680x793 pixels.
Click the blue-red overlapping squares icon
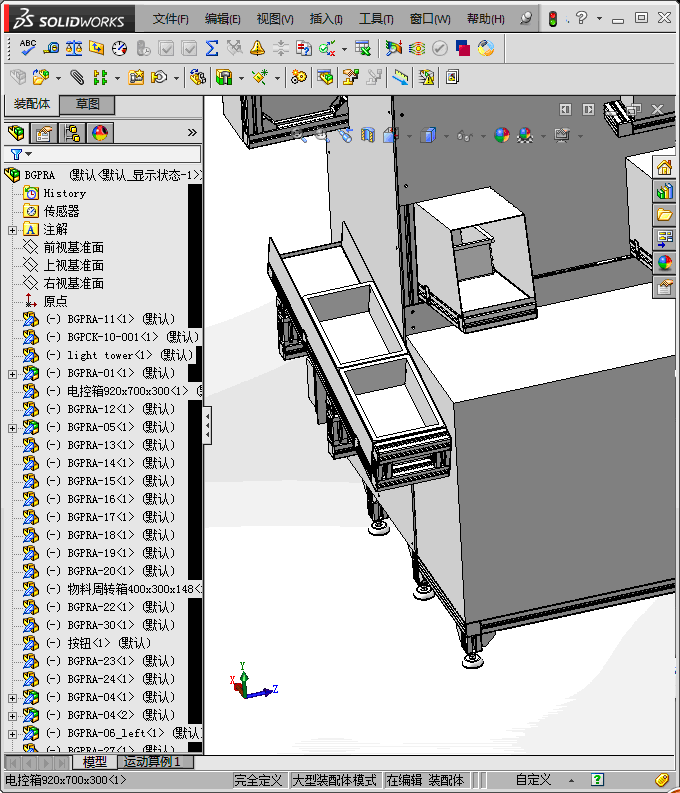463,48
